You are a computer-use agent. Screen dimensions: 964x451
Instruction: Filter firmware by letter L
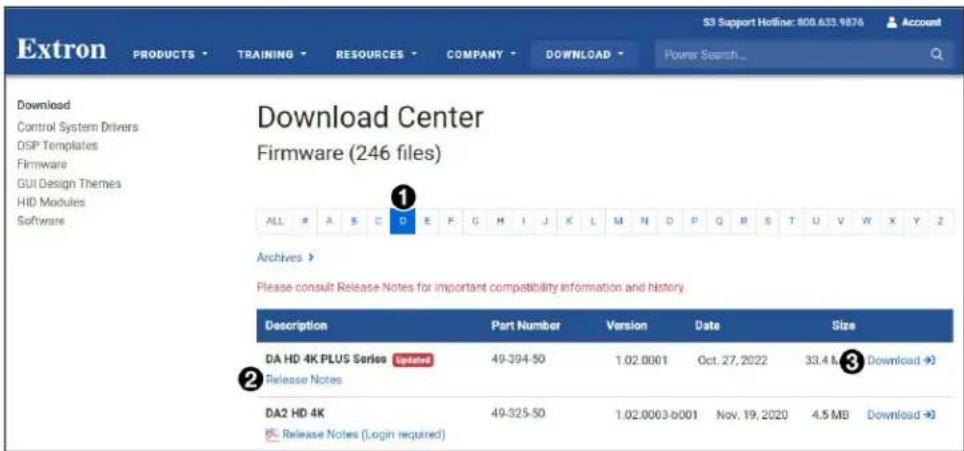pyautogui.click(x=593, y=222)
